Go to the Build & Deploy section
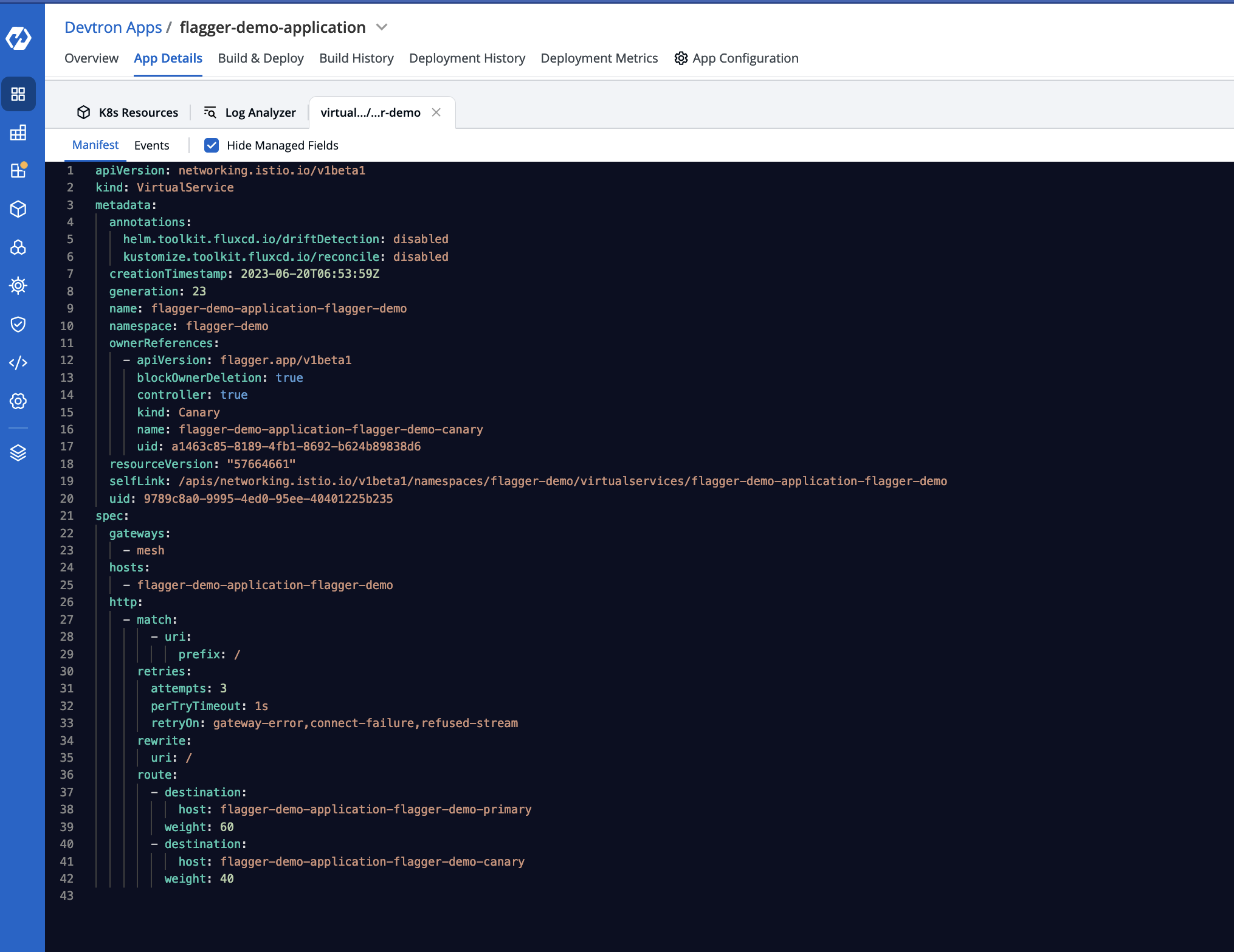Image resolution: width=1234 pixels, height=952 pixels. (260, 58)
